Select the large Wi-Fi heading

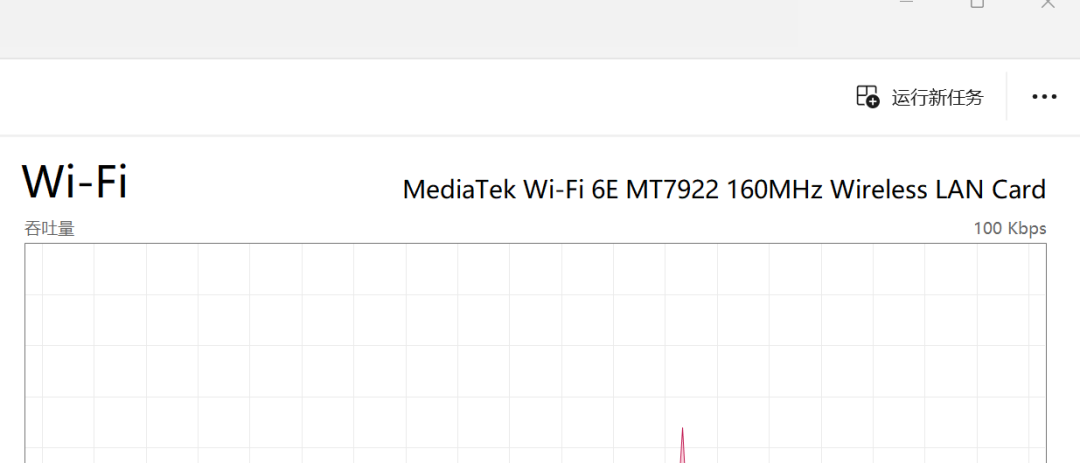74,182
